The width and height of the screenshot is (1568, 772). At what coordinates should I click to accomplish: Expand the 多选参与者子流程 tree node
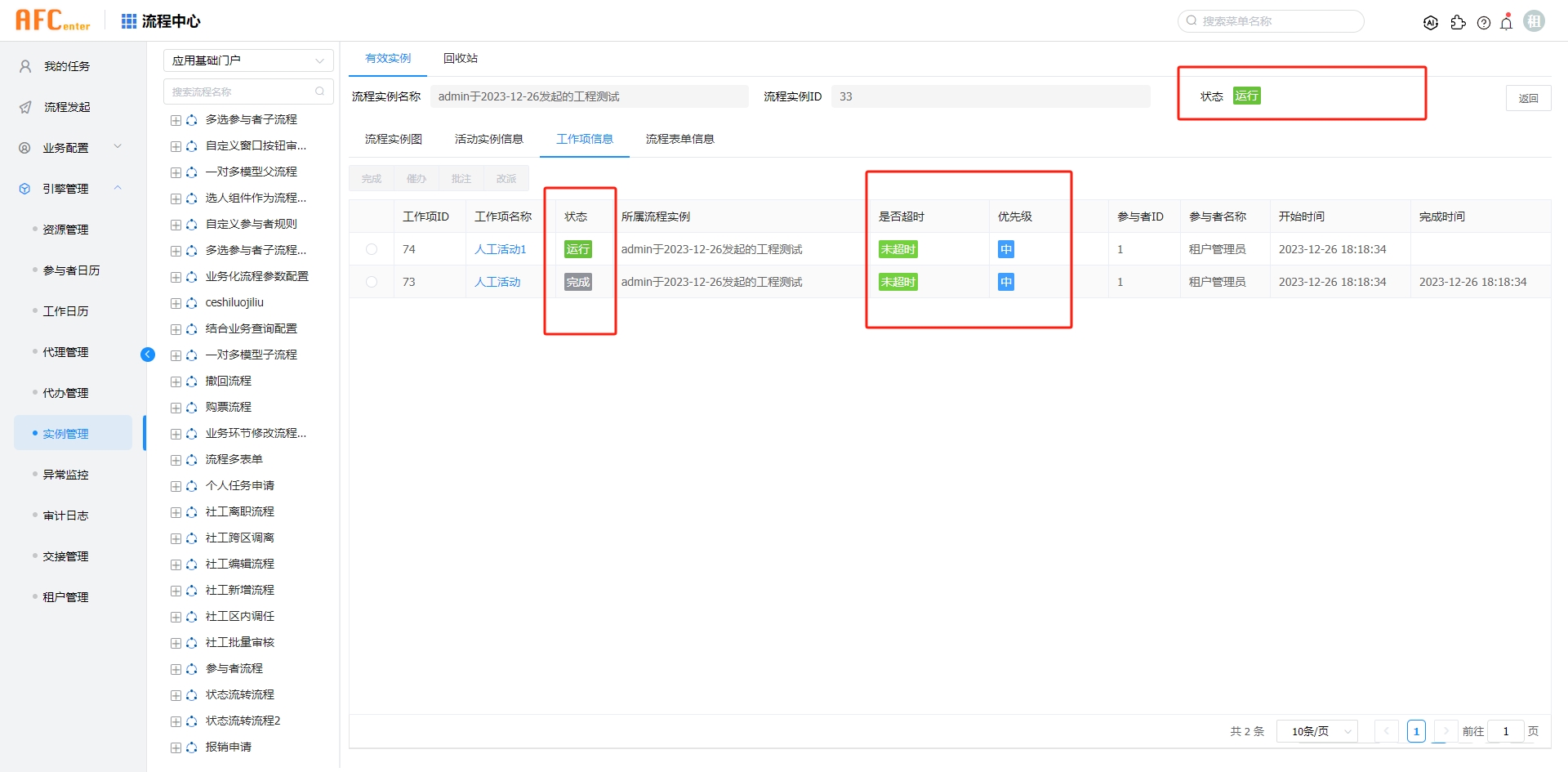click(x=176, y=119)
